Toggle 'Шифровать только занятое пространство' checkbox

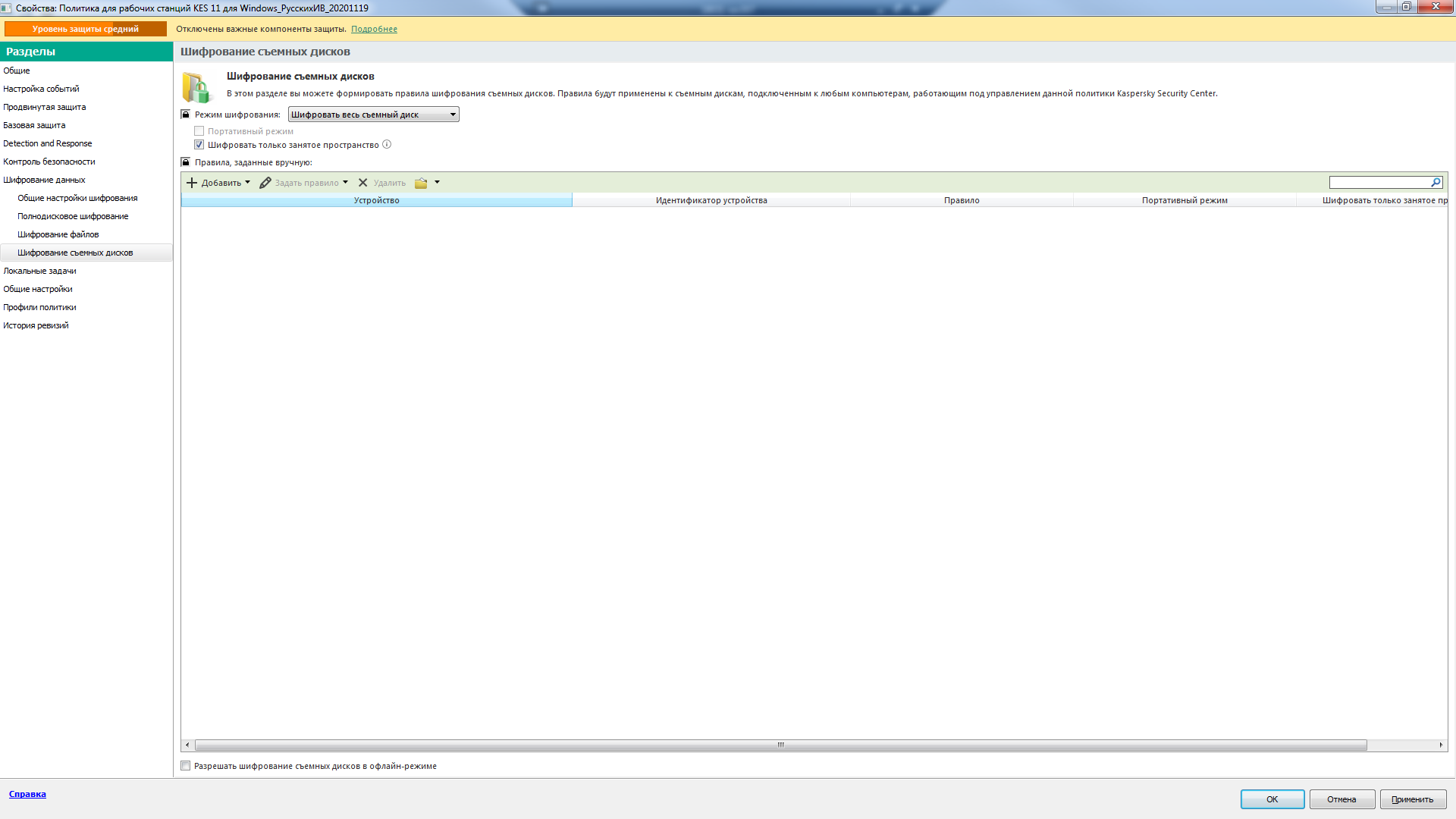(x=199, y=145)
